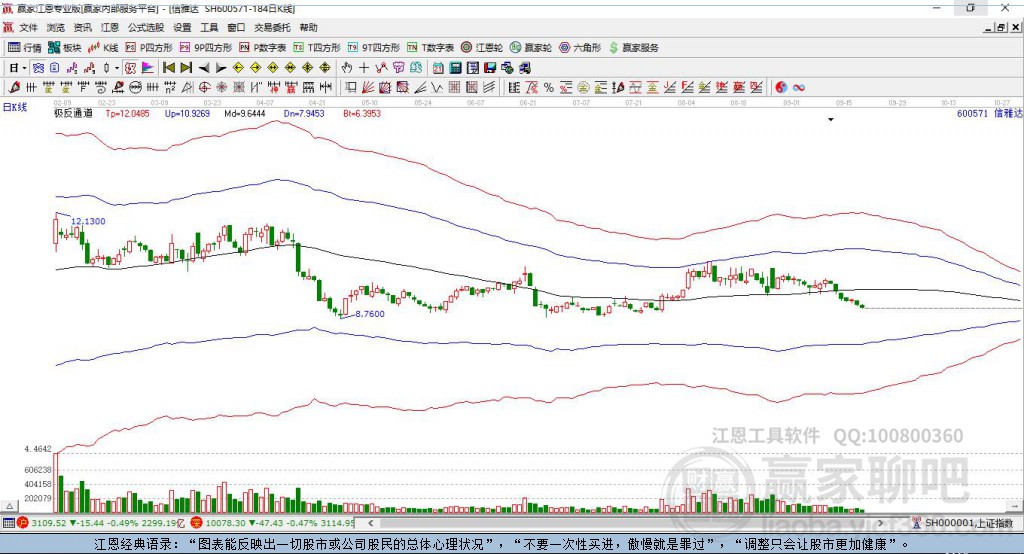
Task: Open the P数字表 tool
Action: [263, 48]
